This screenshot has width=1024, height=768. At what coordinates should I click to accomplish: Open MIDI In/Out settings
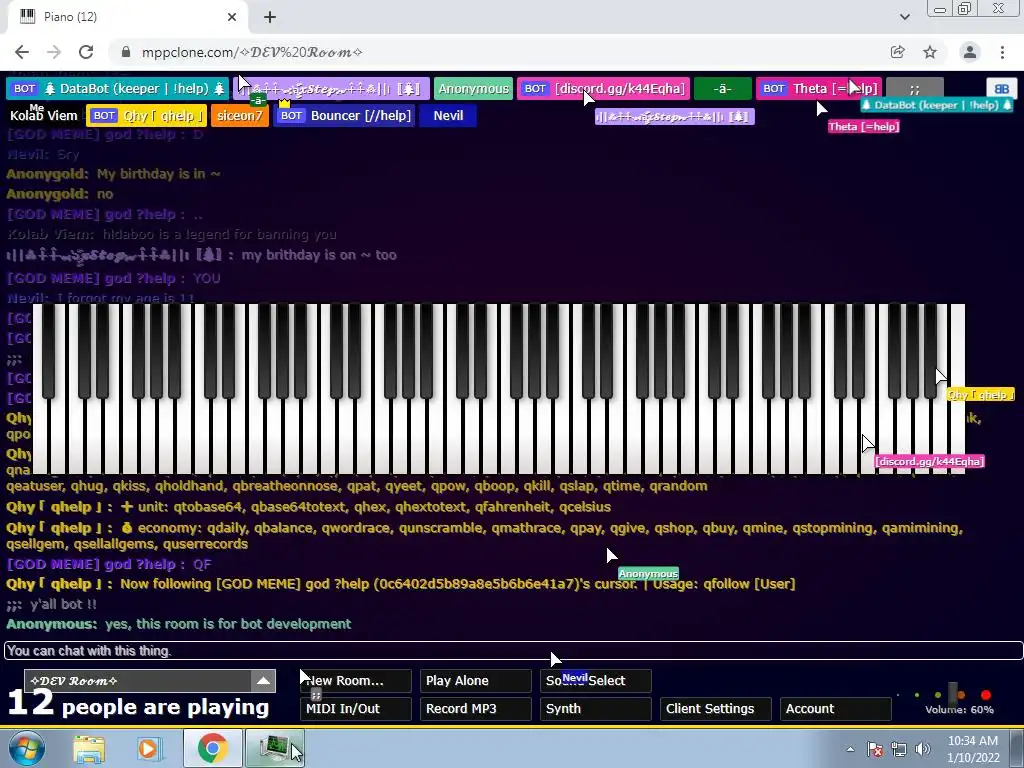coord(356,709)
